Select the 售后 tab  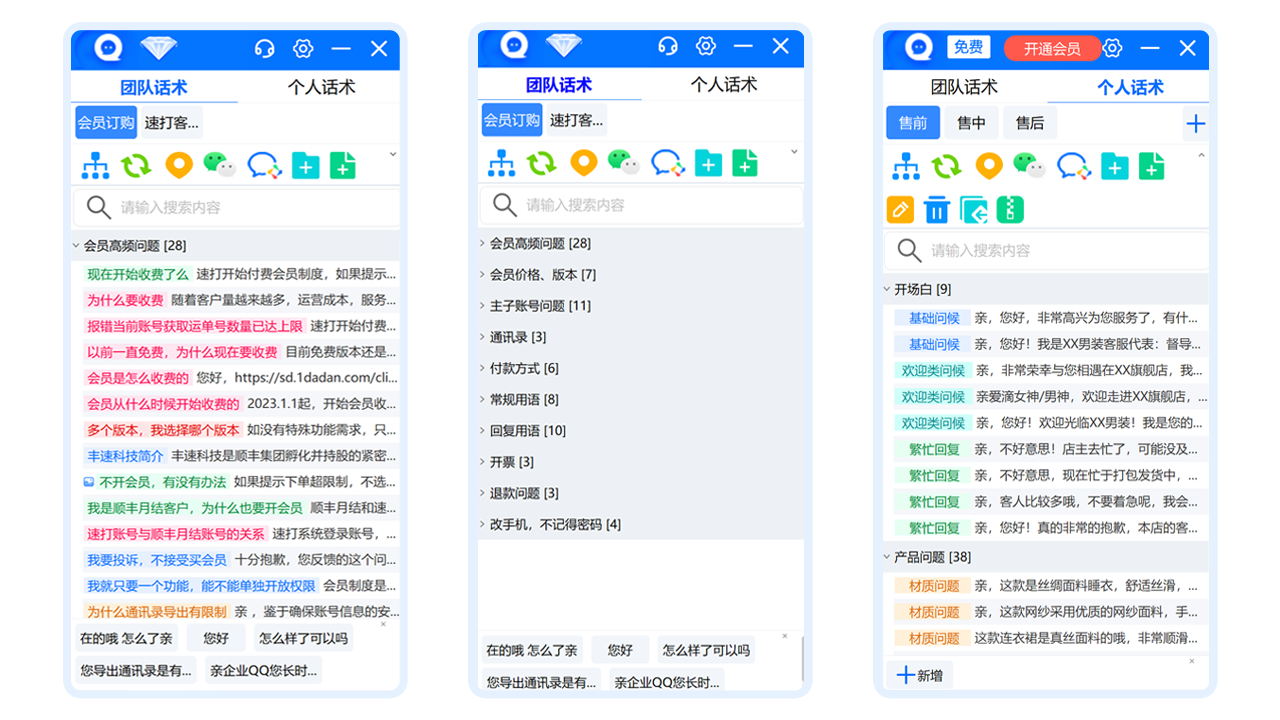[x=1030, y=123]
